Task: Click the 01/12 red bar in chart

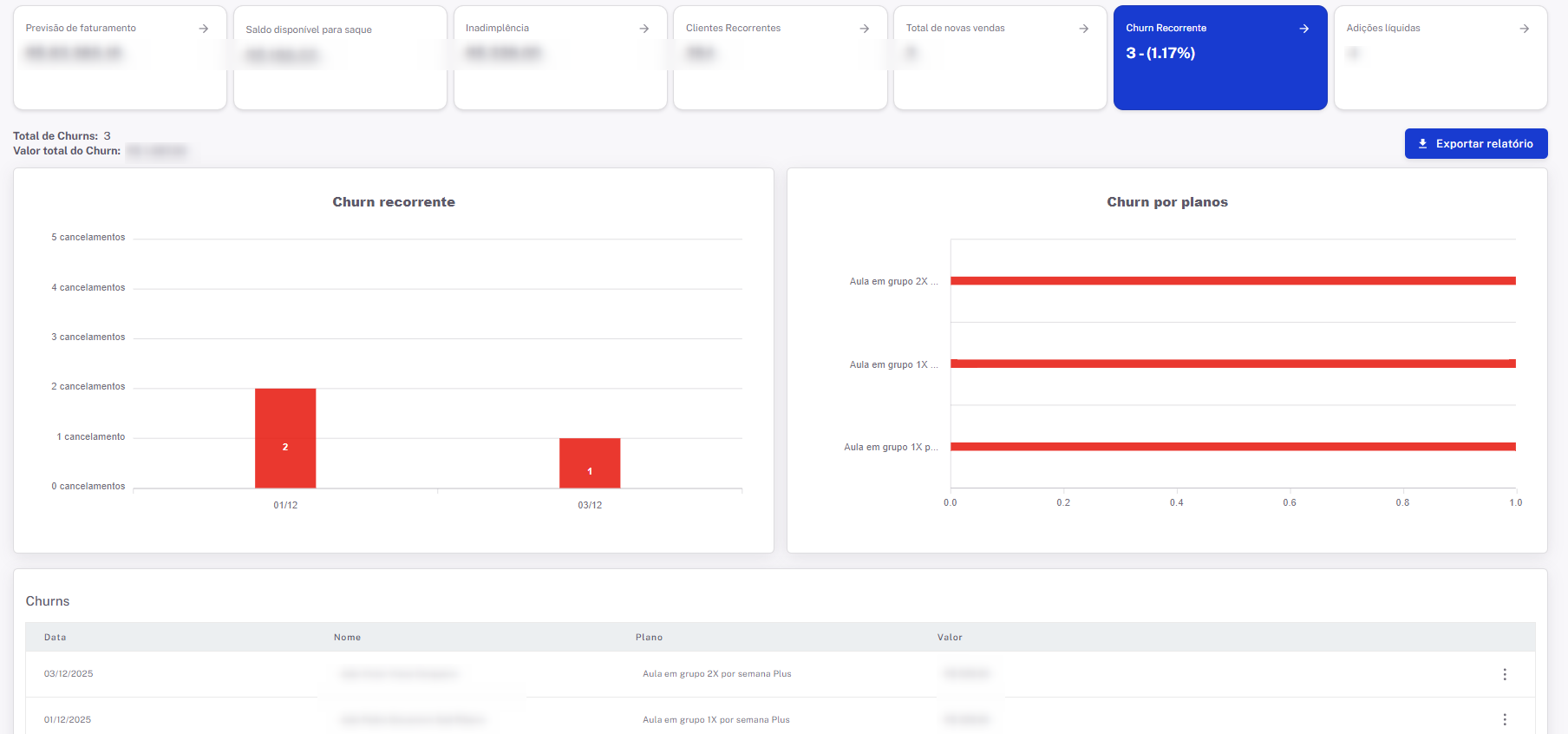Action: coord(285,438)
